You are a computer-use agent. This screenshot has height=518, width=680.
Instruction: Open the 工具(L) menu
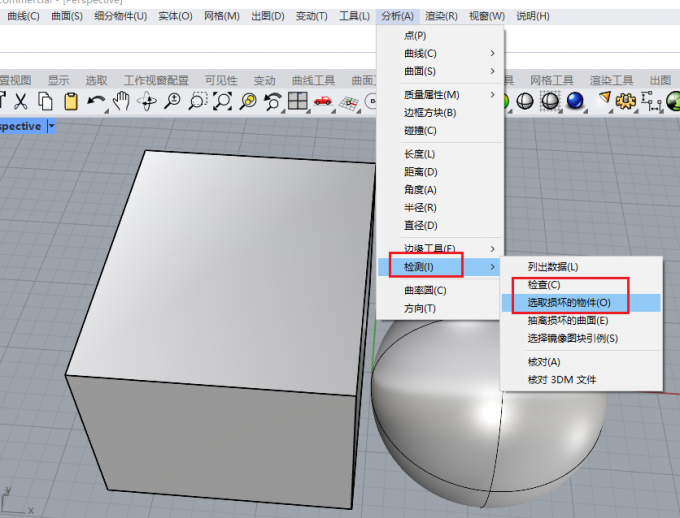click(x=355, y=16)
